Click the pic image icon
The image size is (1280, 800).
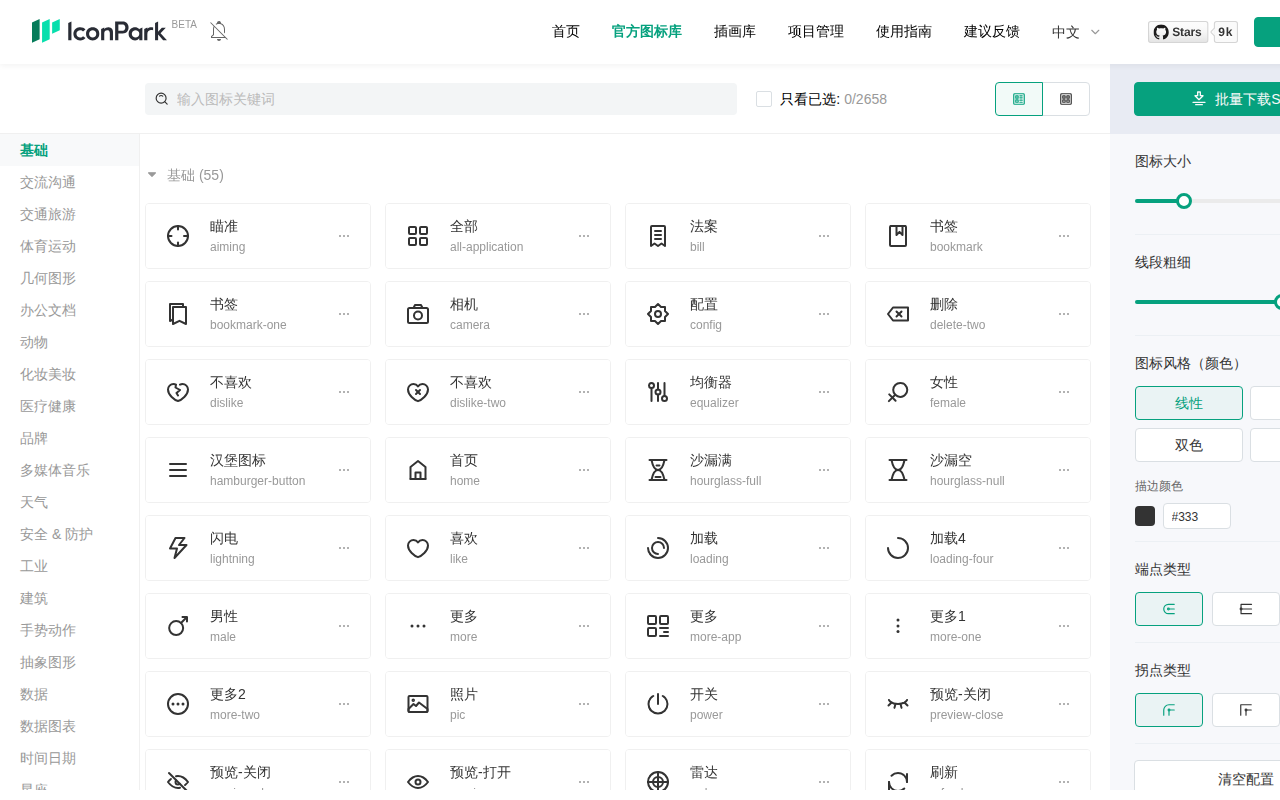tap(418, 704)
